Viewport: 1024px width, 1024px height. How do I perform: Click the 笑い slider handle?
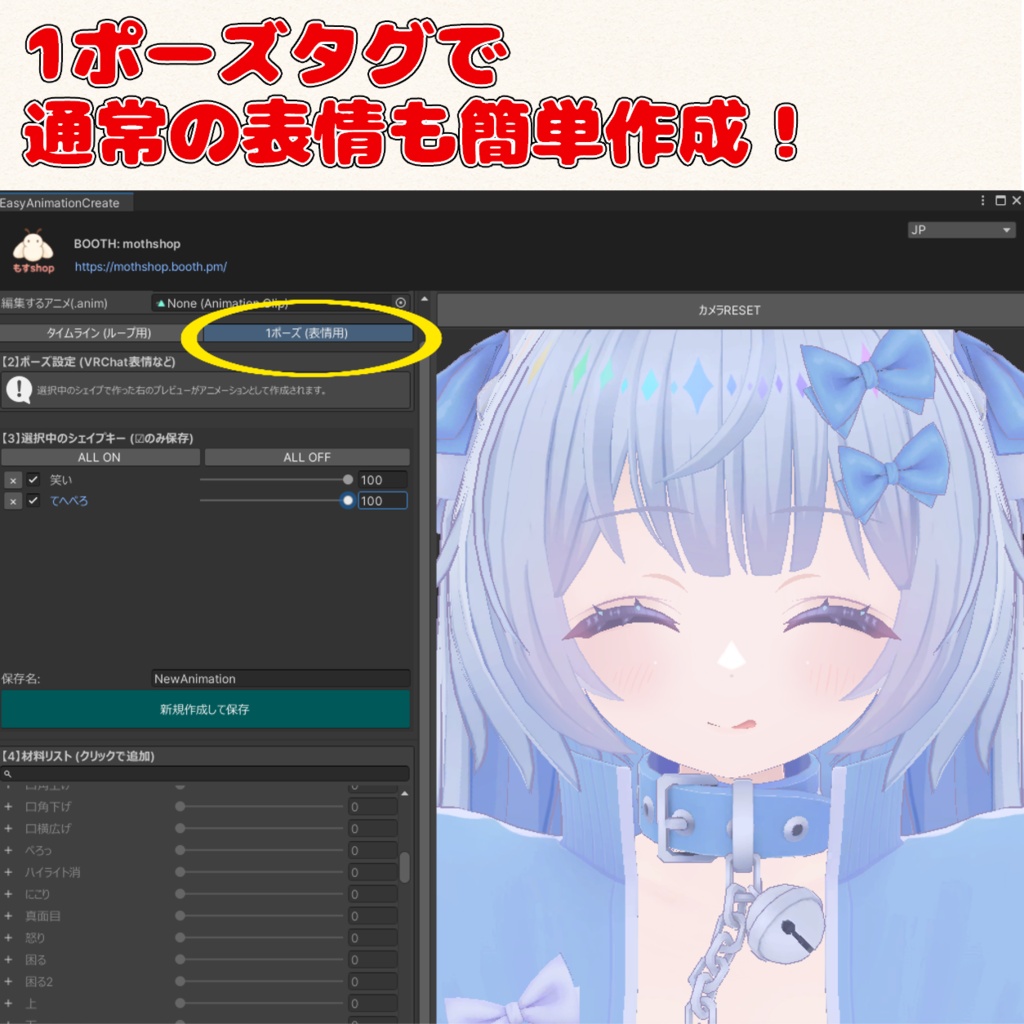tap(347, 479)
